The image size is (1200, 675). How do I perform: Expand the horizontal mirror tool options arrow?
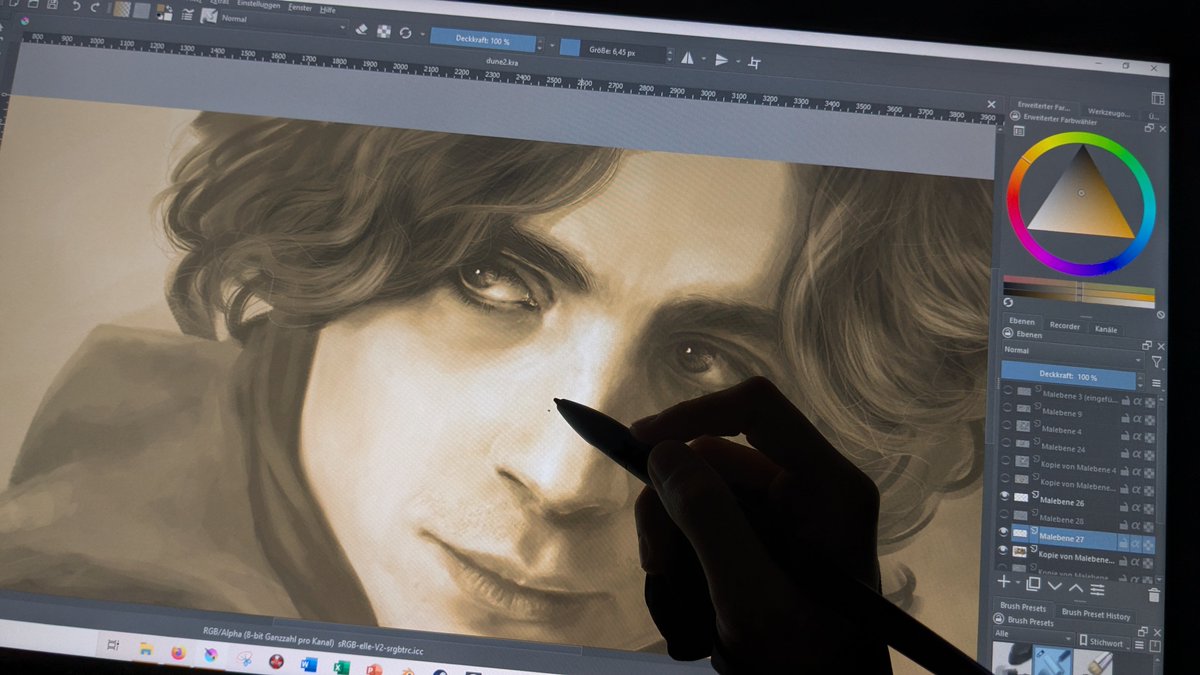(x=703, y=58)
